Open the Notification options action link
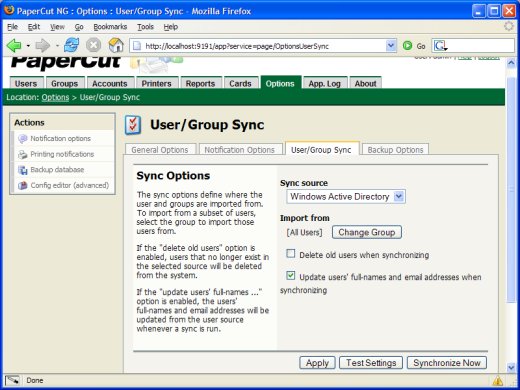The image size is (520, 390). (x=61, y=138)
